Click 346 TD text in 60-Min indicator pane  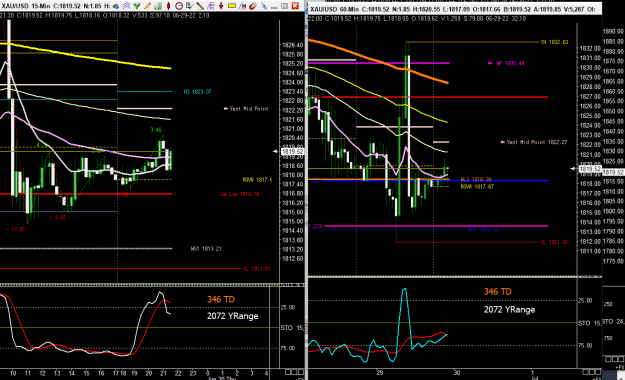pyautogui.click(x=498, y=292)
